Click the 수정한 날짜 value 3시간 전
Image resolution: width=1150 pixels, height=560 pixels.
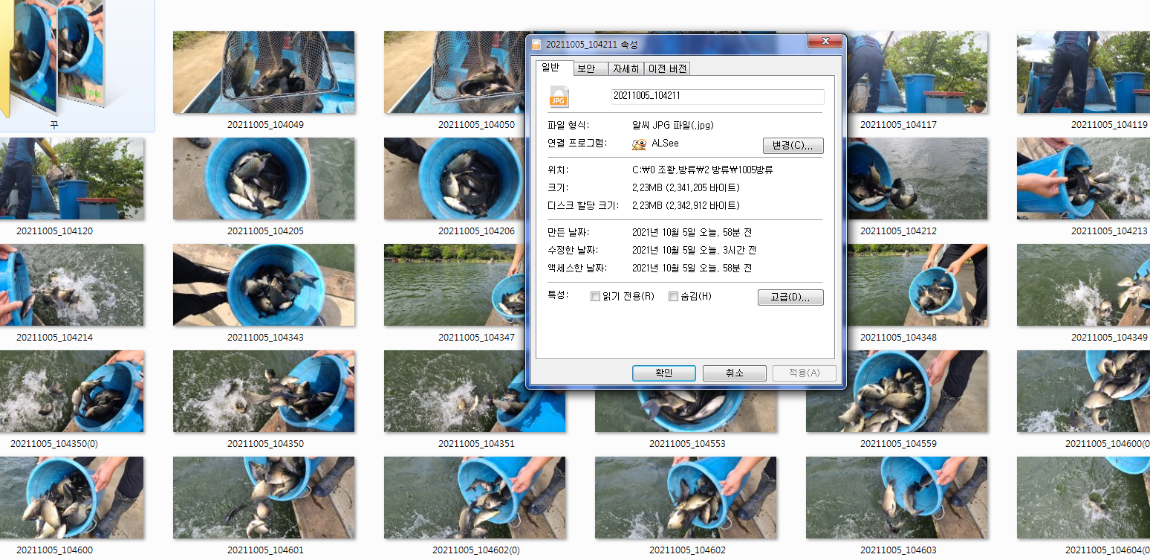(x=695, y=251)
